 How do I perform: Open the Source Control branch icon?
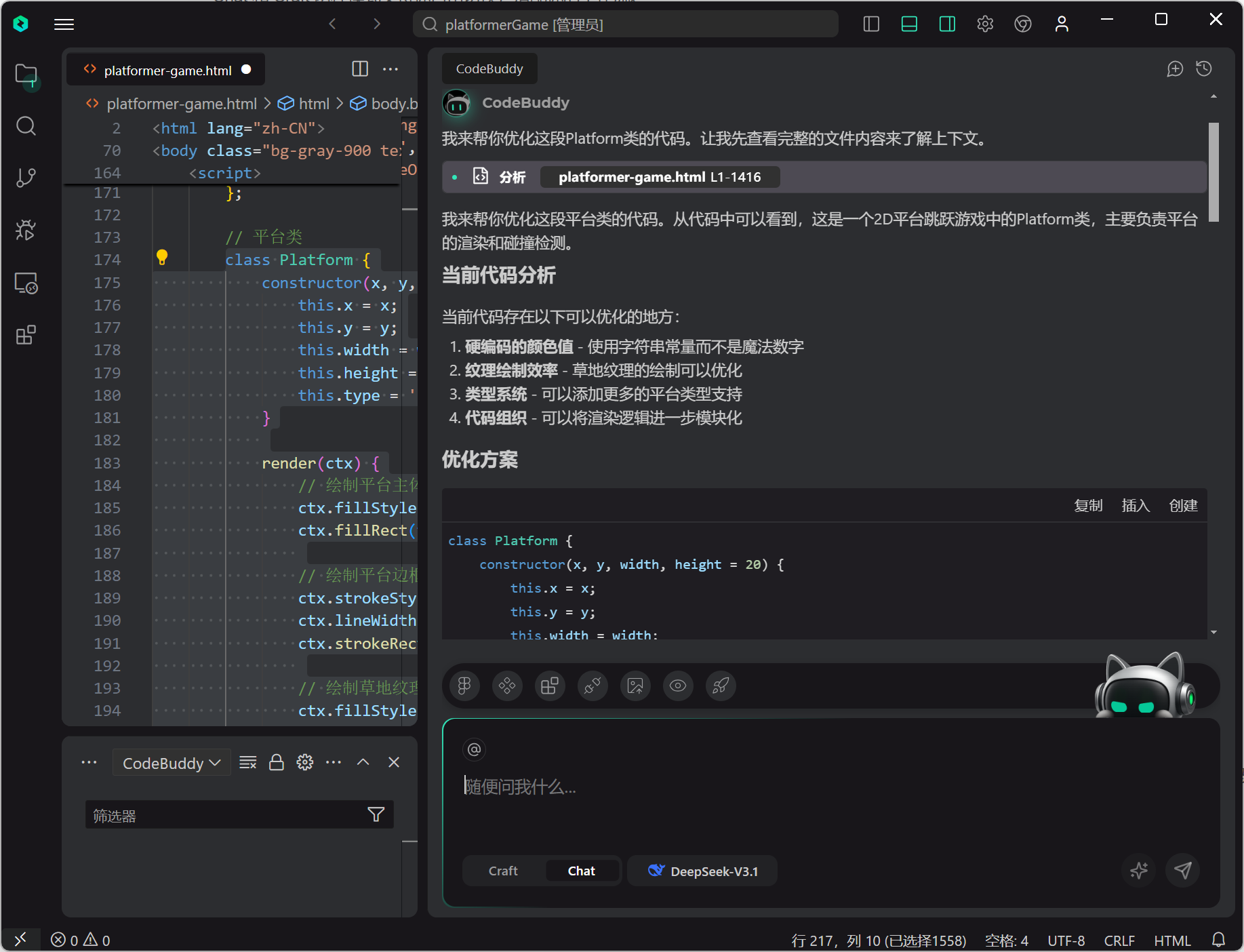(26, 178)
